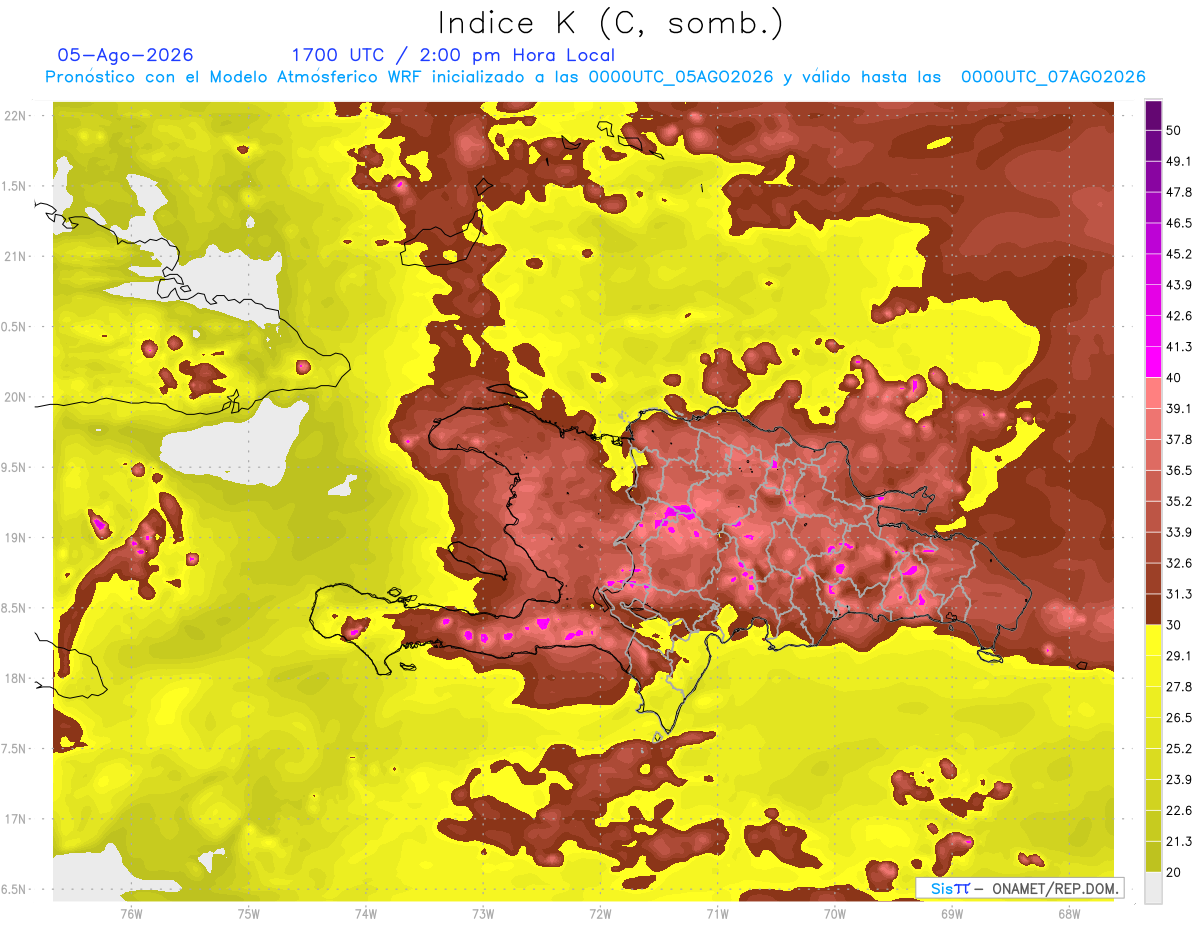Image resolution: width=1200 pixels, height=927 pixels.
Task: Click latitude label "17N"
Action: (17, 819)
